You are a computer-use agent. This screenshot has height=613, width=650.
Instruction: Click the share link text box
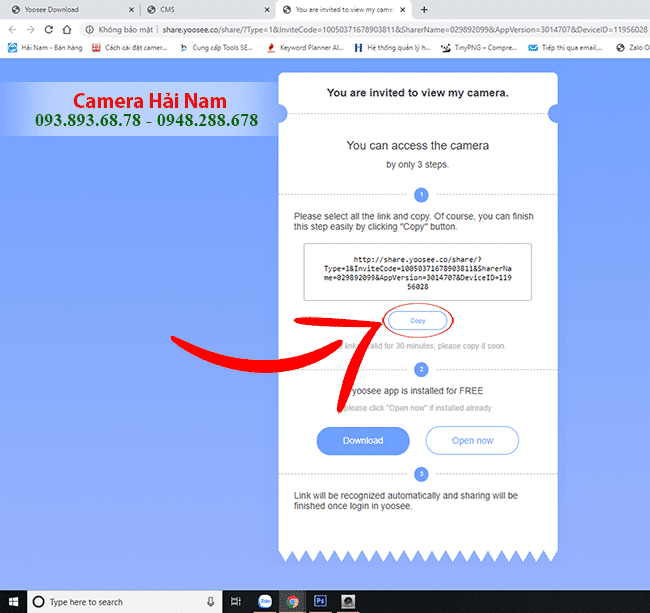(417, 272)
